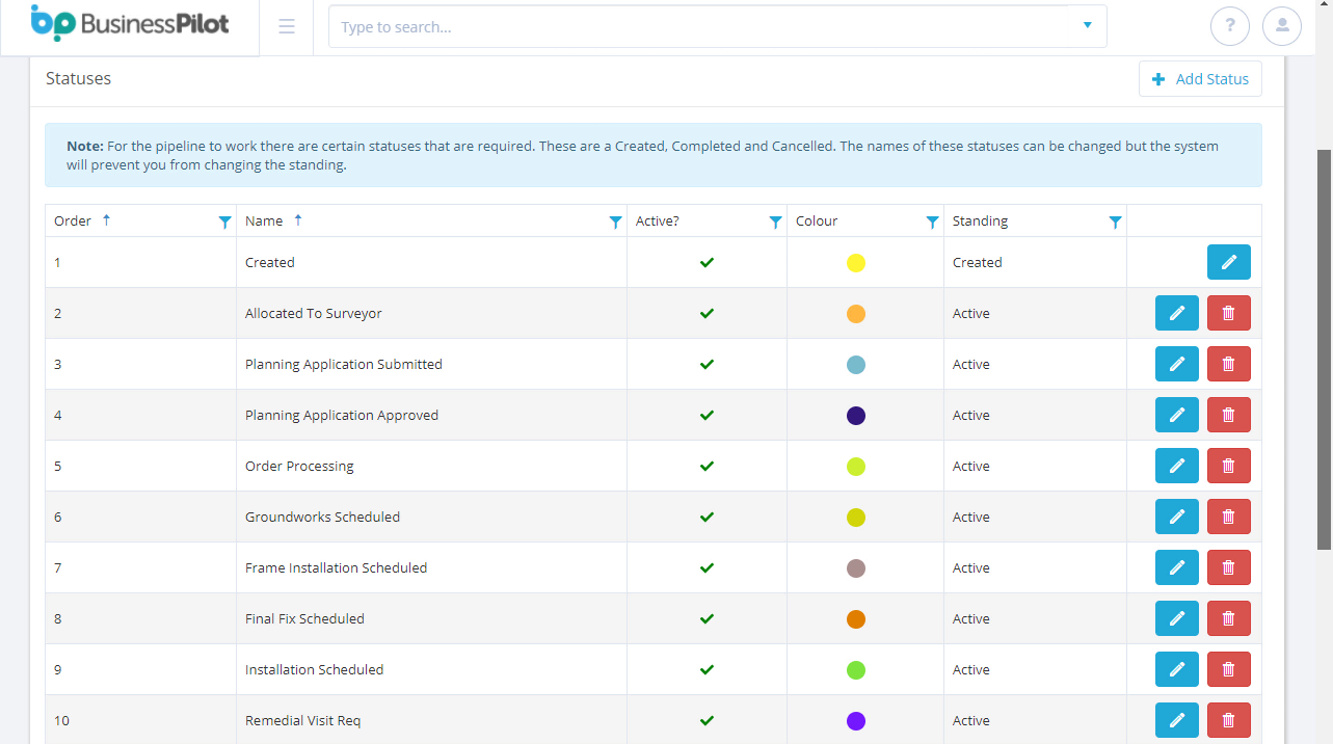Delete the Final Fix Scheduled status

coord(1228,619)
